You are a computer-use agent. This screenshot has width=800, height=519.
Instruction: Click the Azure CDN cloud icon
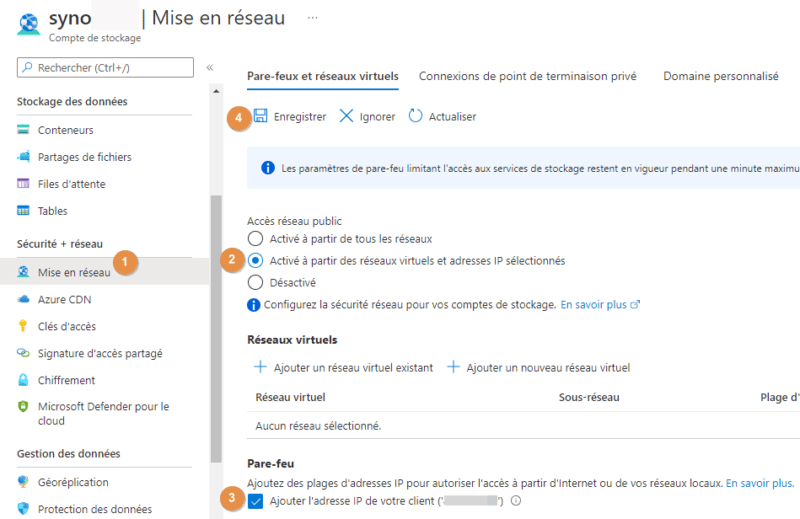point(23,300)
